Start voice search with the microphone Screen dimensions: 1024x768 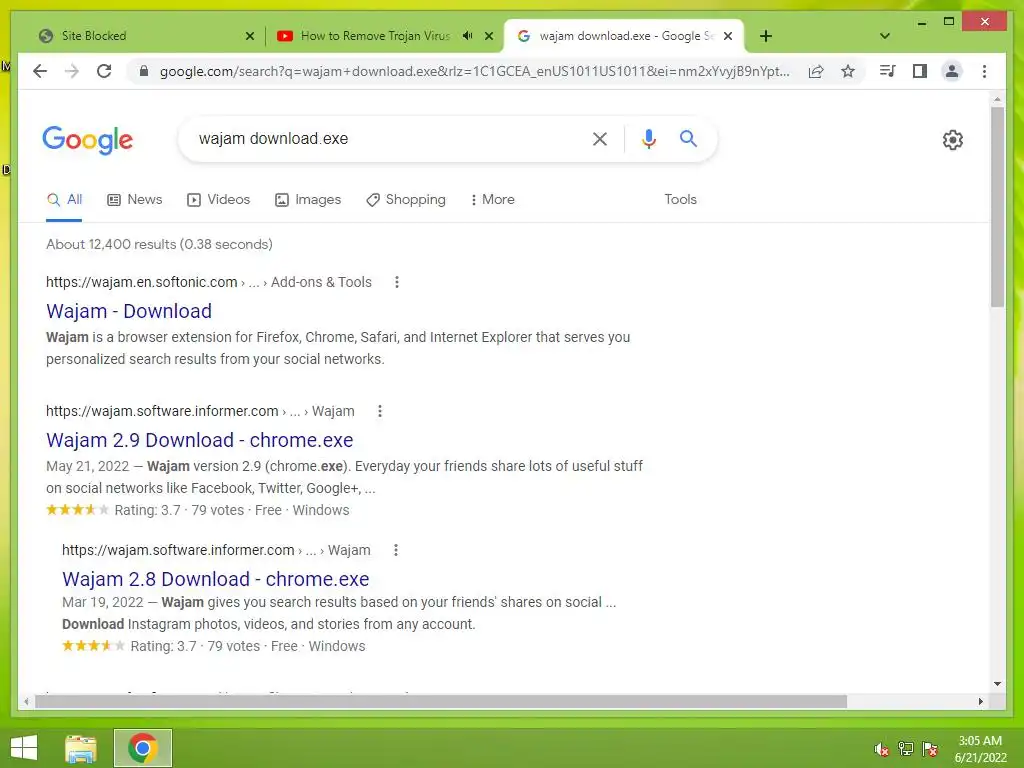pos(648,138)
